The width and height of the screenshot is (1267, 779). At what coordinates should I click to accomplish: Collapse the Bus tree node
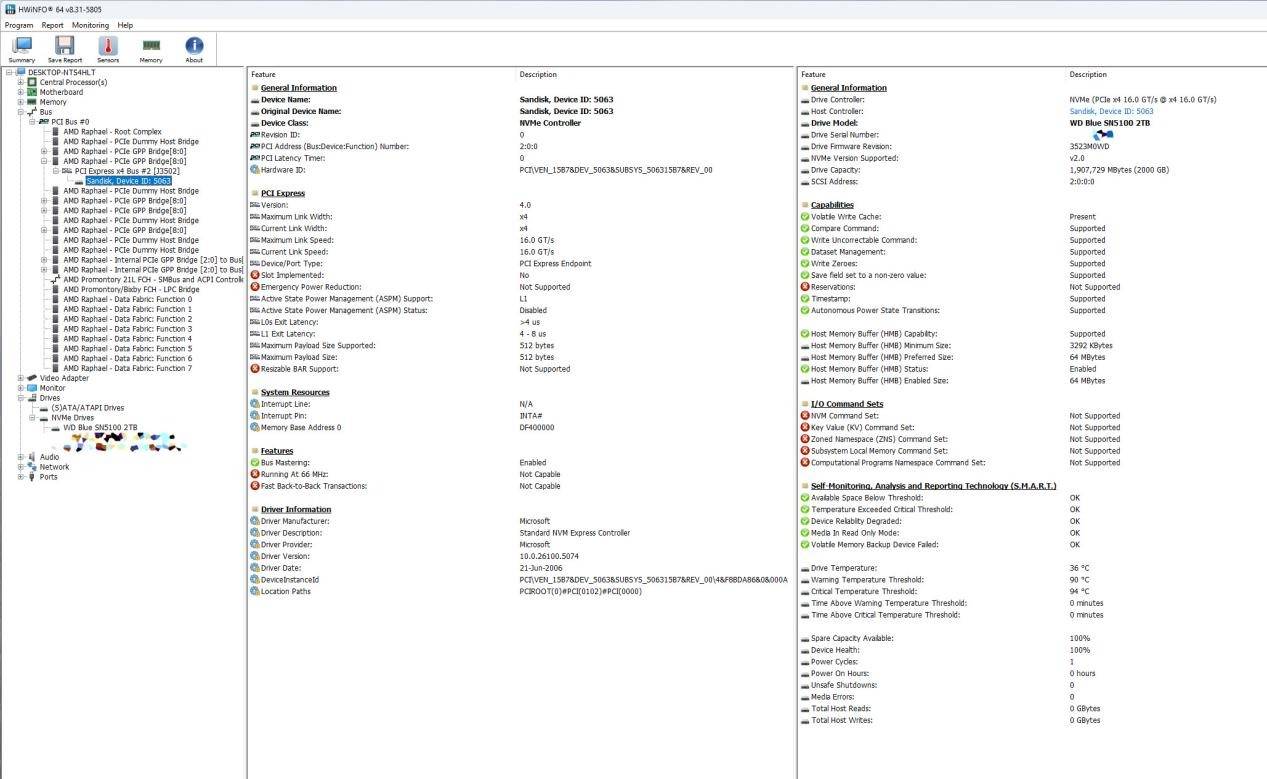(21, 112)
